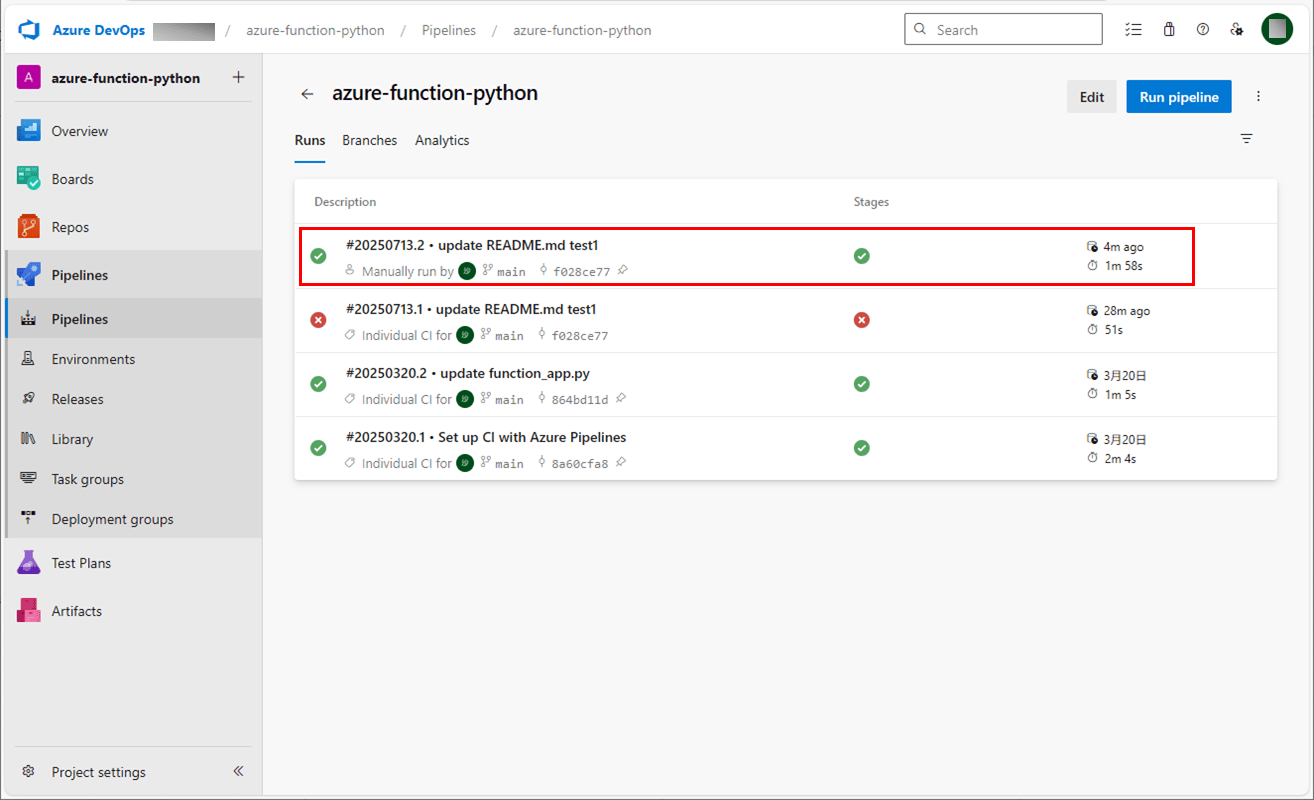Click the user profile avatar at top right
The height and width of the screenshot is (800, 1314).
[1277, 29]
